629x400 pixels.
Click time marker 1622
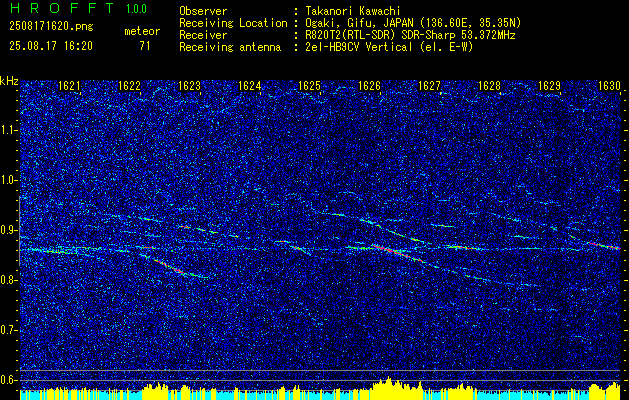tap(129, 85)
